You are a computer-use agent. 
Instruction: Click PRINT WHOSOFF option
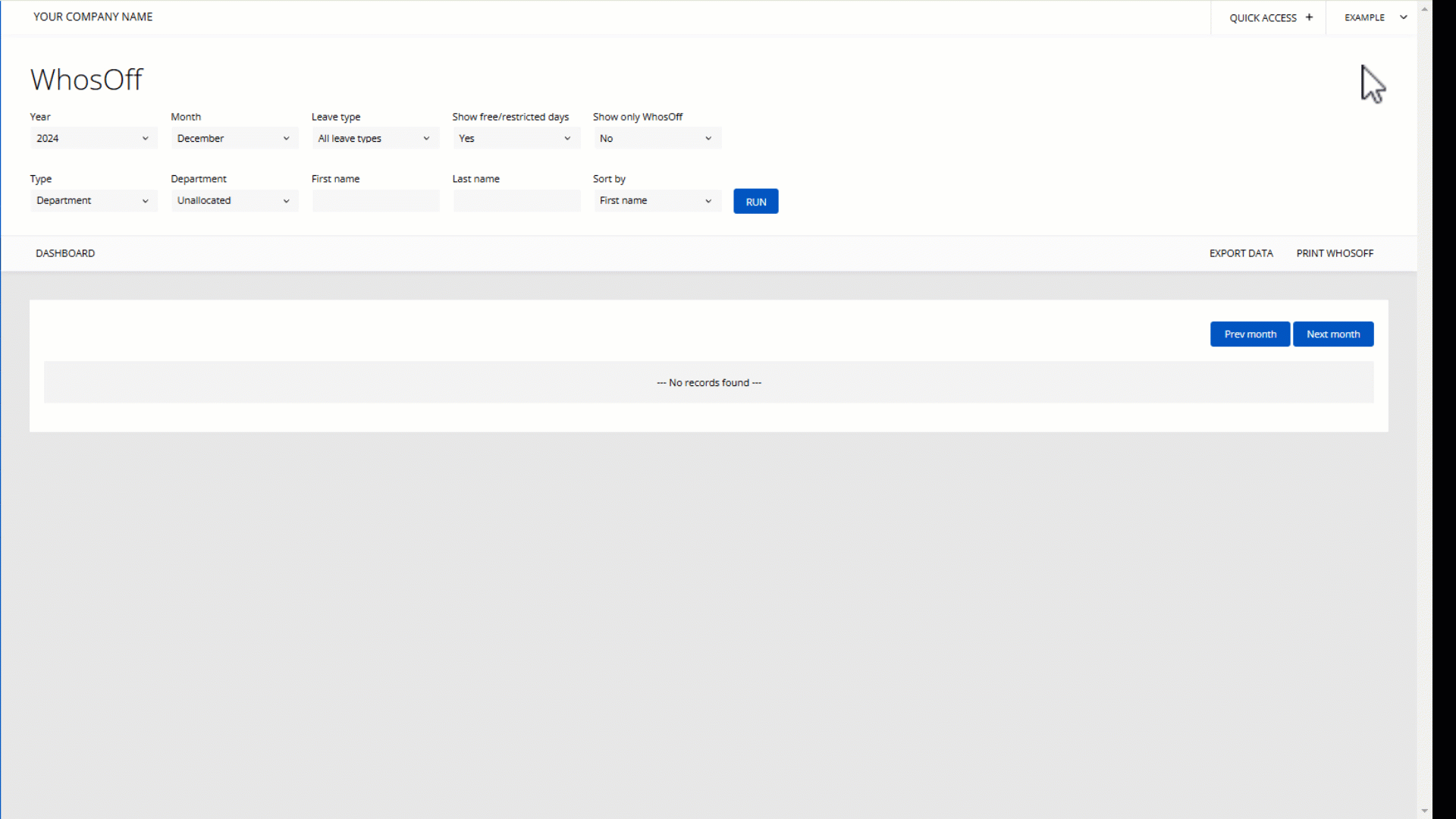point(1335,253)
